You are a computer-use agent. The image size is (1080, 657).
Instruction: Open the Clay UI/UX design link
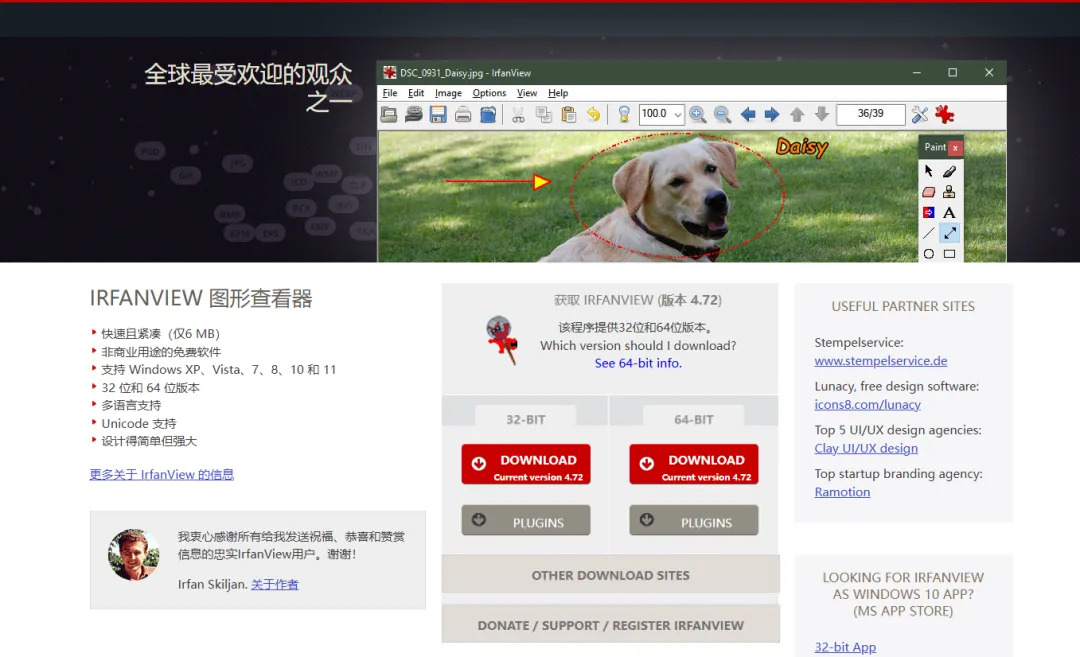point(866,448)
